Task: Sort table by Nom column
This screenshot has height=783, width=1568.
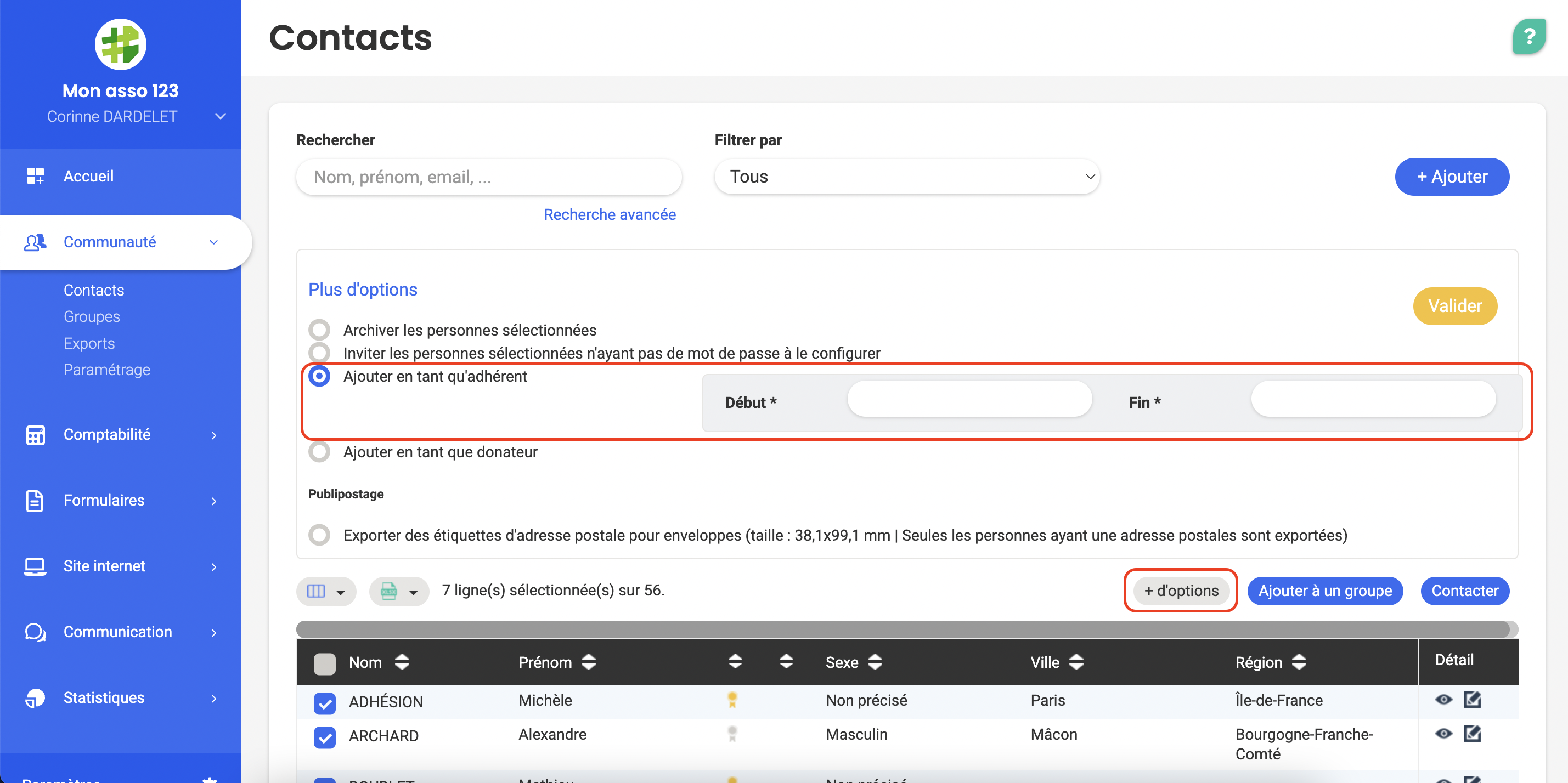Action: tap(402, 662)
